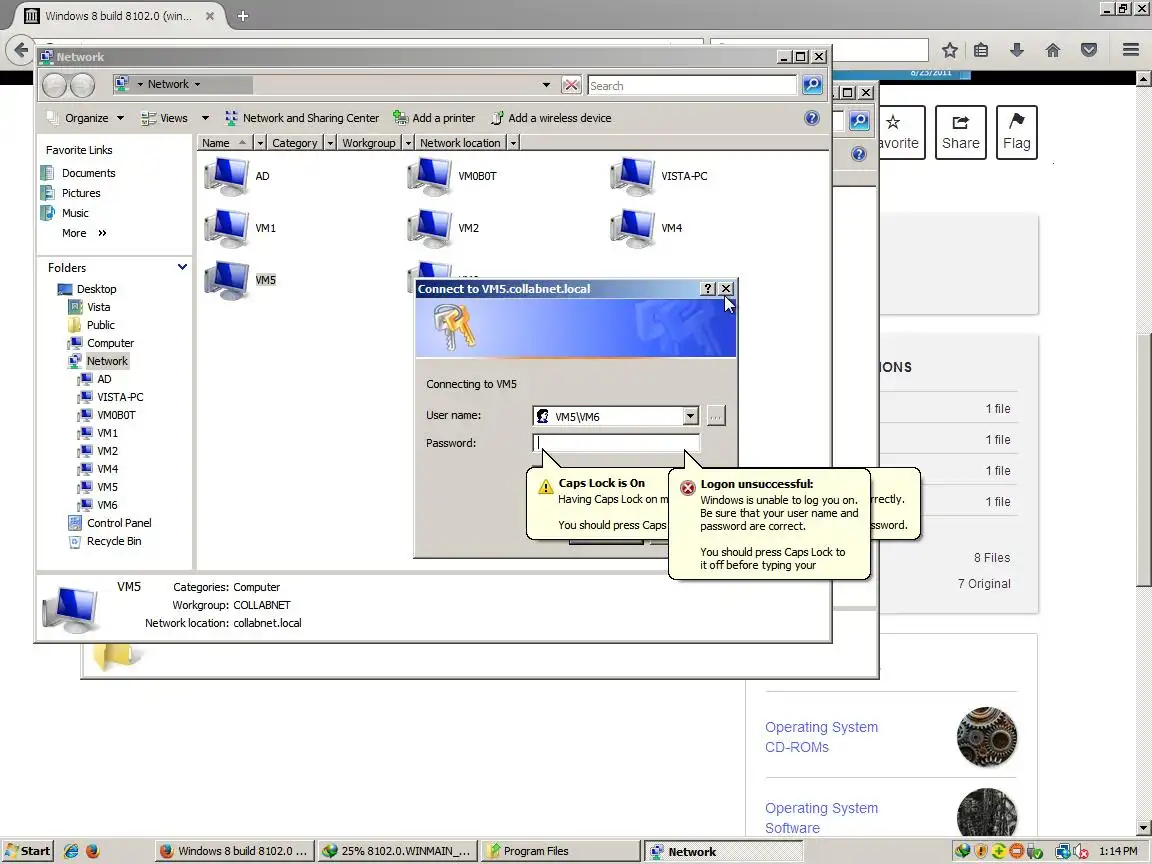Expand the Category column filter arrow
Image resolution: width=1152 pixels, height=864 pixels.
point(331,143)
